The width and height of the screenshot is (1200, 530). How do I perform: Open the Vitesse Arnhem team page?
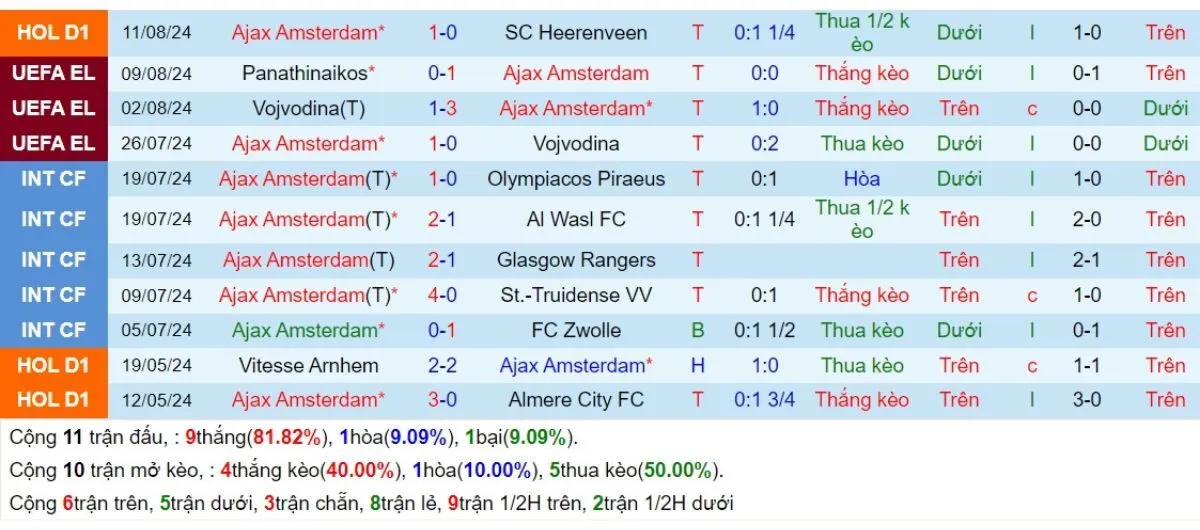[x=308, y=365]
